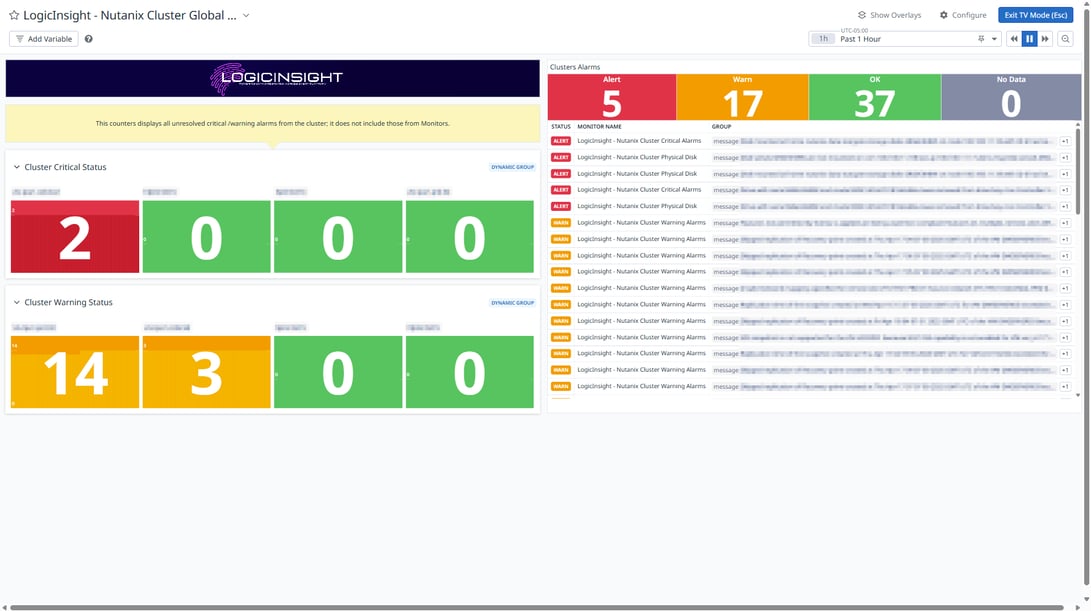Filter by the orange Warn 17 tile
1091x611 pixels.
742,97
